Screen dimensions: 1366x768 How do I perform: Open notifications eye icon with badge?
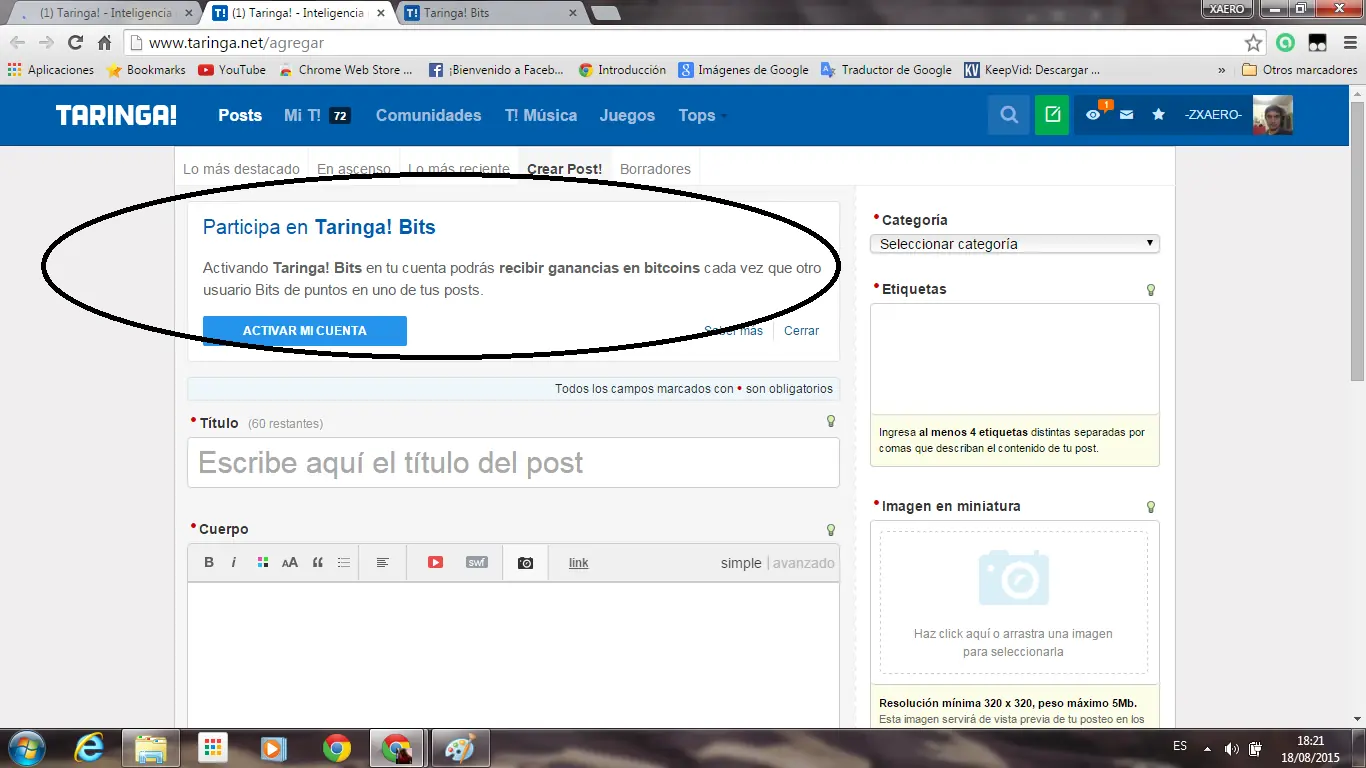point(1094,114)
